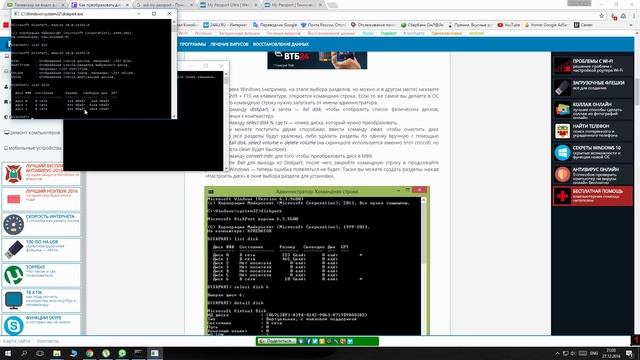
Task: Click Карта сайта footer link
Action: pyautogui.click(x=17, y=341)
